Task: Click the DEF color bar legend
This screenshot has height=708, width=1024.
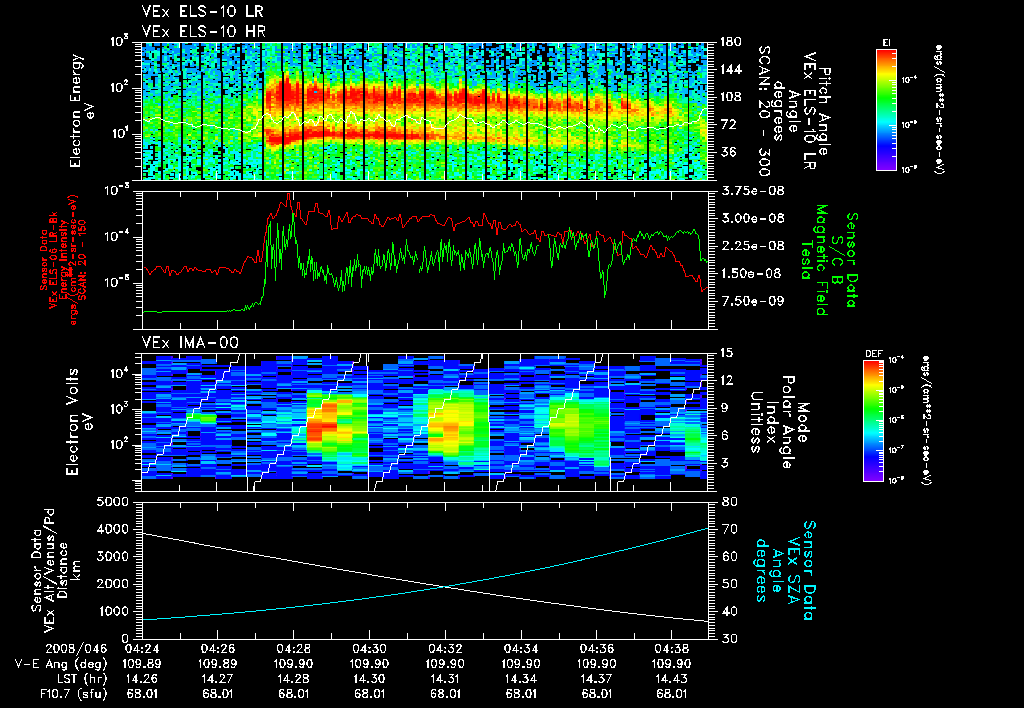Action: (x=874, y=421)
